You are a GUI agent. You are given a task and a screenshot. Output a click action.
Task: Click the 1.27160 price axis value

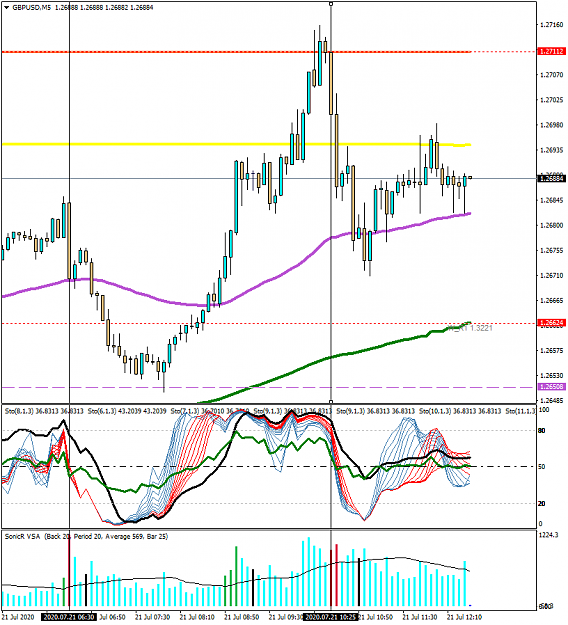click(552, 25)
